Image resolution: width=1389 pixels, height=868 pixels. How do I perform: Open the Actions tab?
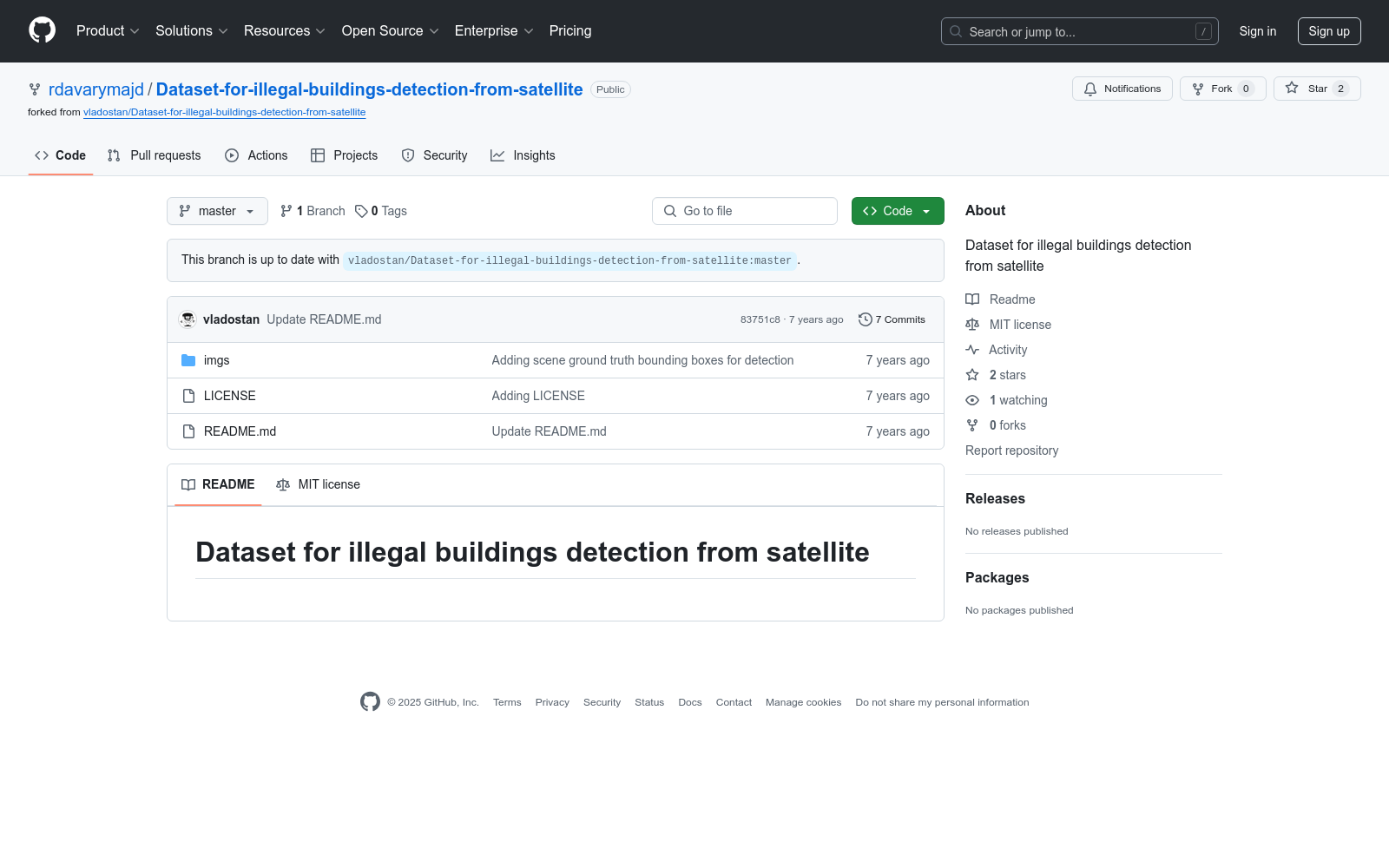[256, 155]
